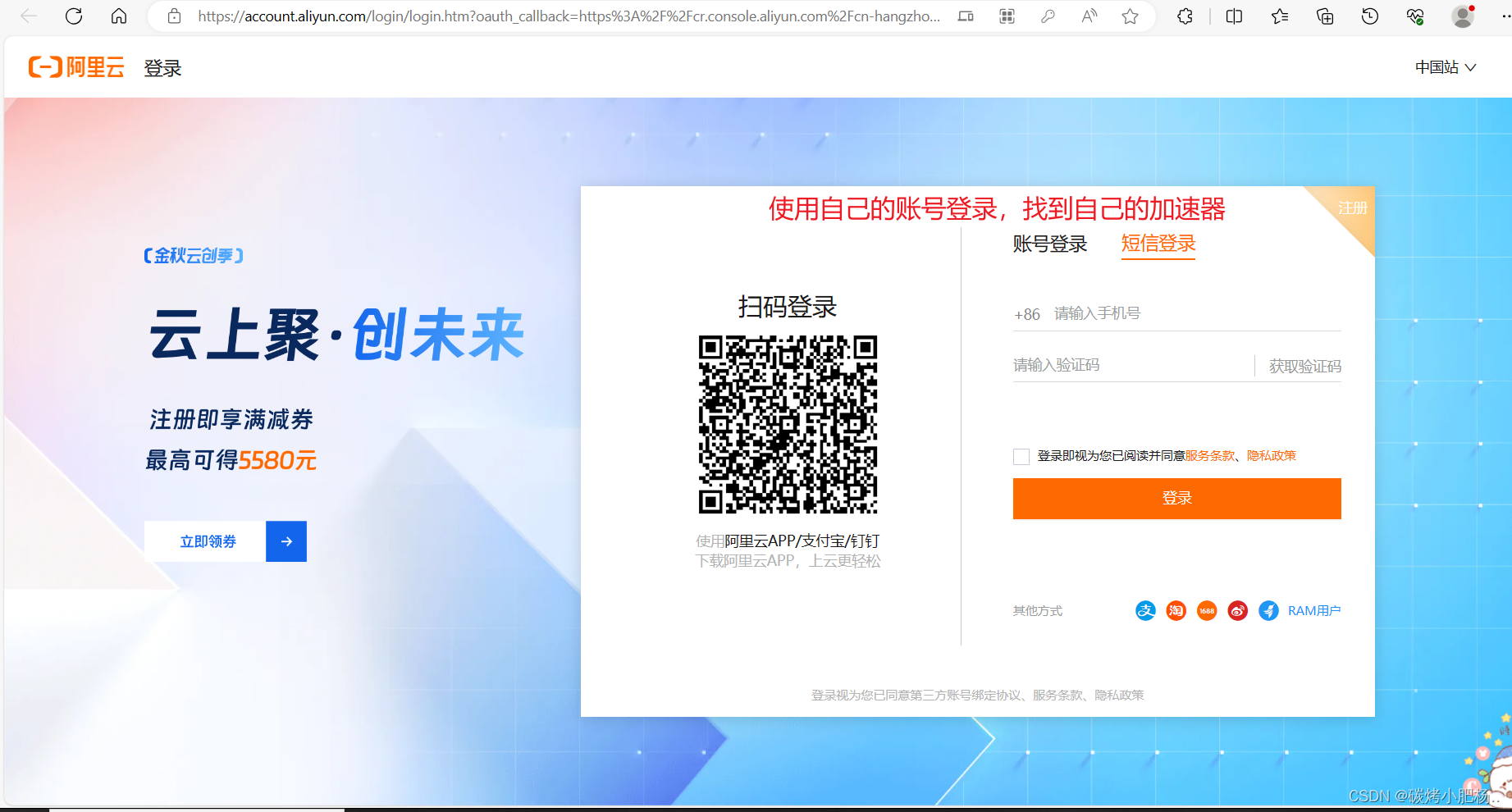
Task: Click the browser back arrow
Action: (29, 16)
